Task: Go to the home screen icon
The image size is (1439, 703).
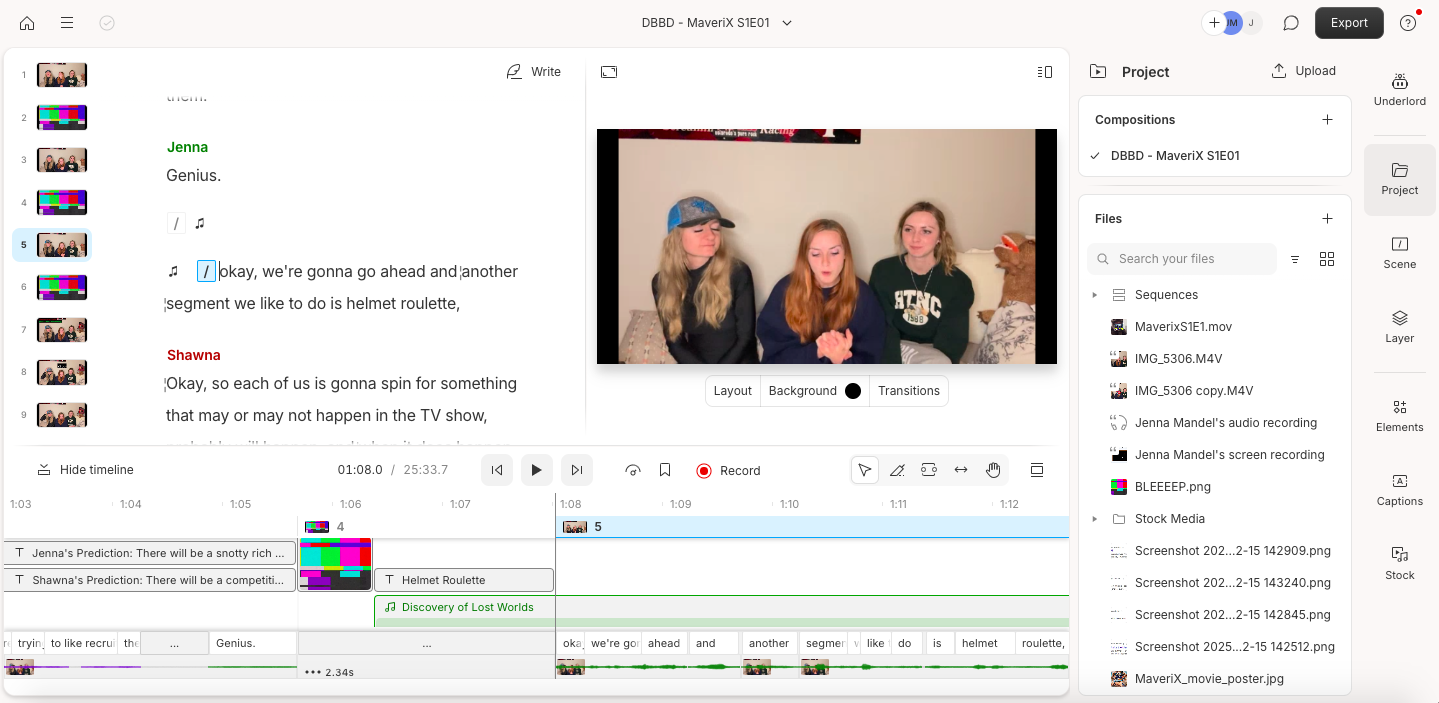Action: tap(27, 23)
